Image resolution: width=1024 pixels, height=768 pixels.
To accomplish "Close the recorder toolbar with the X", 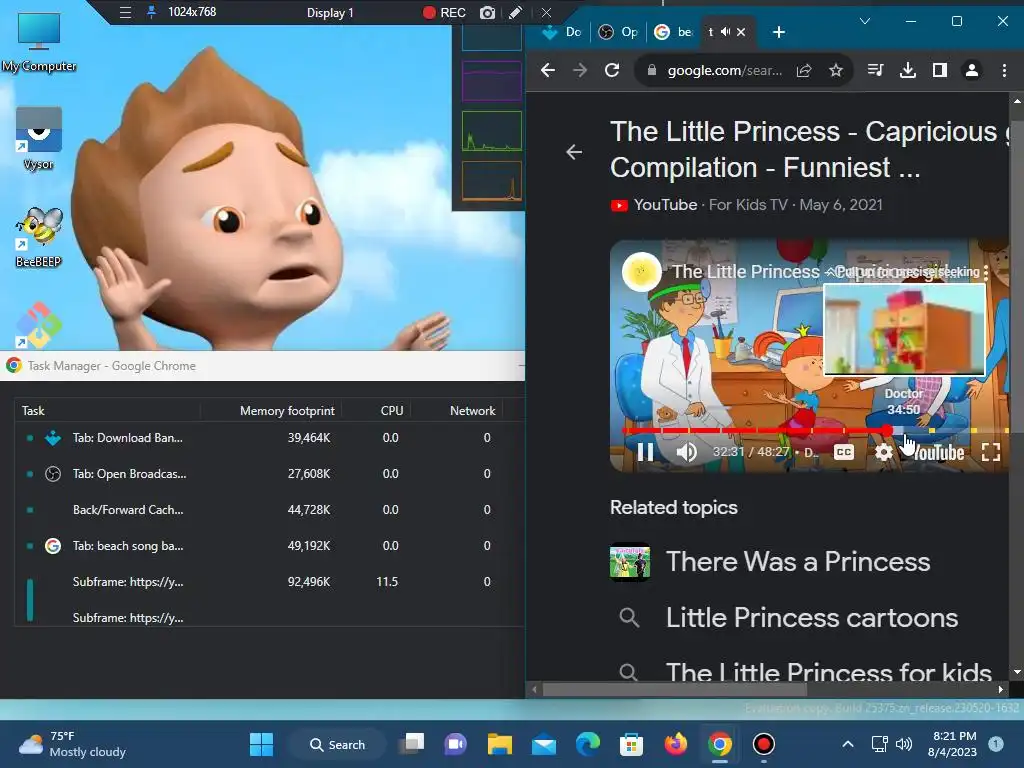I will pos(547,12).
